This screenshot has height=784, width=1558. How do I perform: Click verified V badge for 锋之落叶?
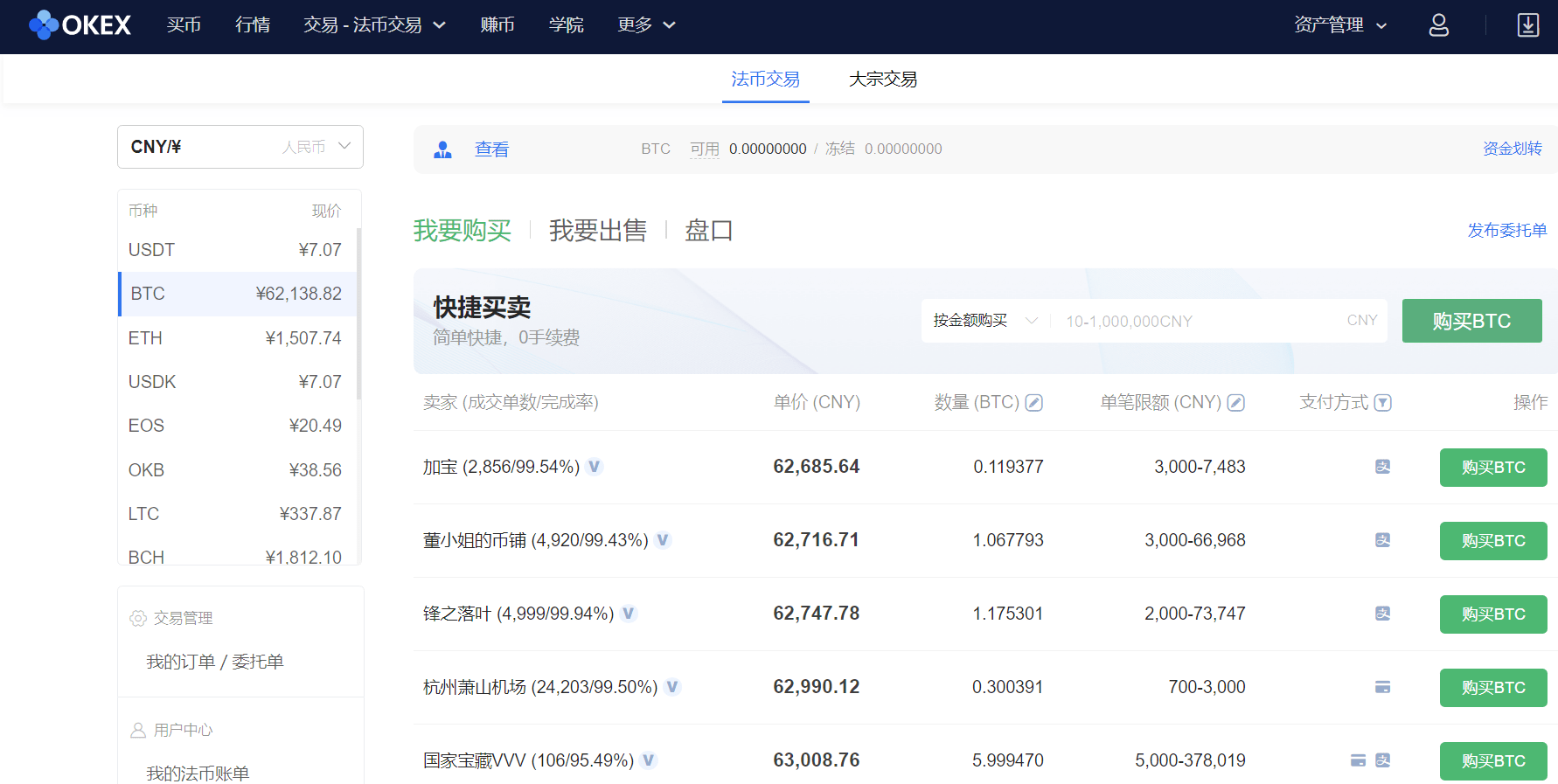629,614
